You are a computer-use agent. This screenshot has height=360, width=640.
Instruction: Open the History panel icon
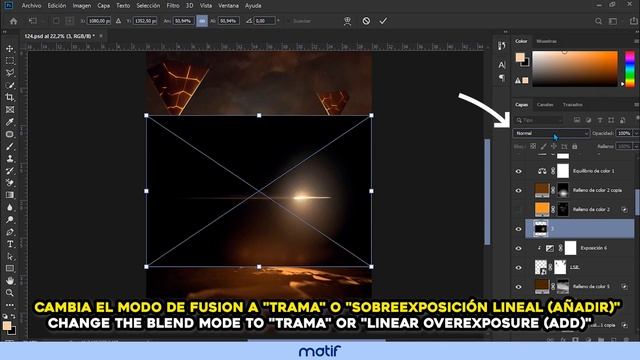(x=502, y=46)
